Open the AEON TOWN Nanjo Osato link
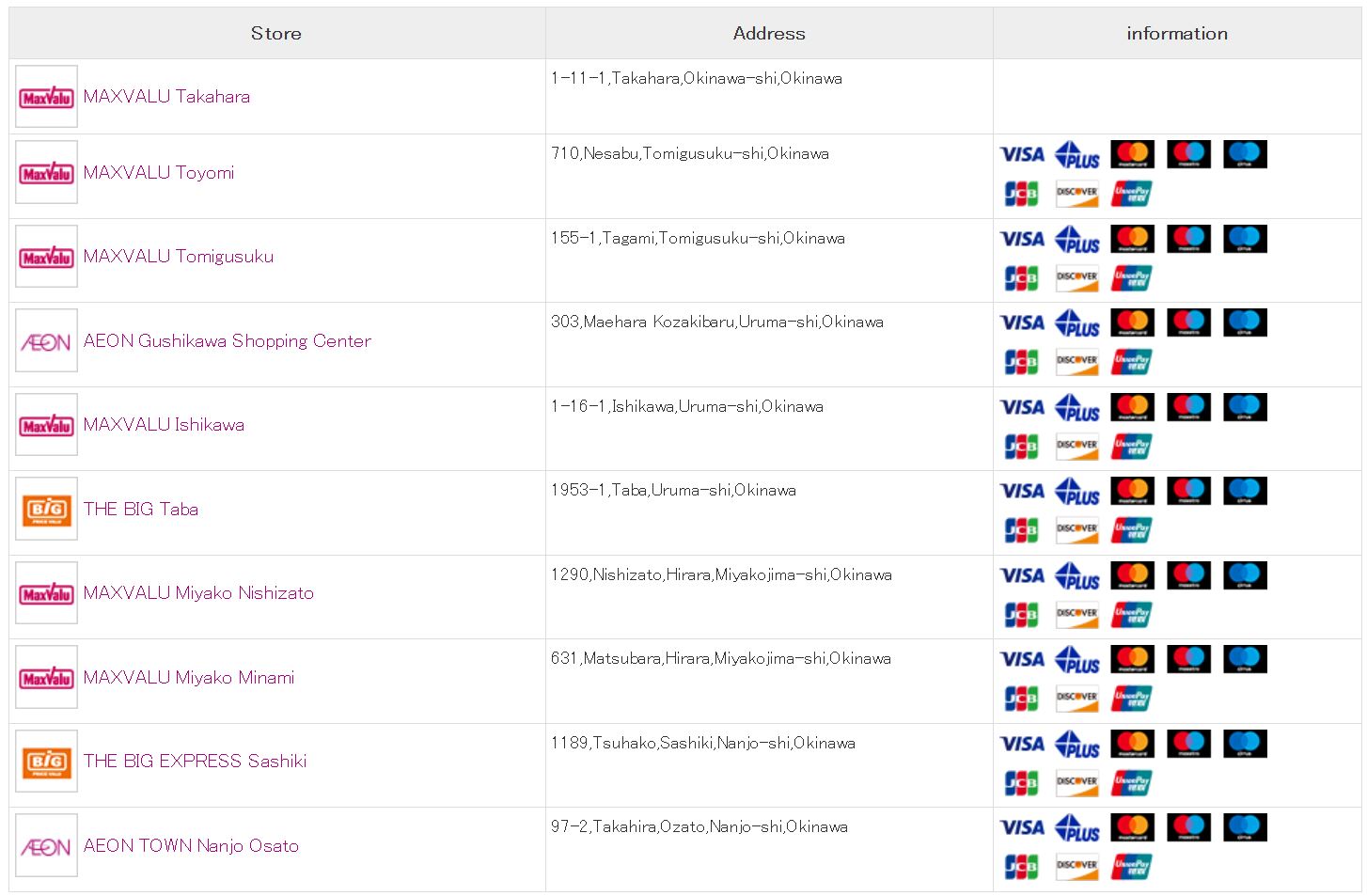The image size is (1367, 896). click(x=191, y=845)
